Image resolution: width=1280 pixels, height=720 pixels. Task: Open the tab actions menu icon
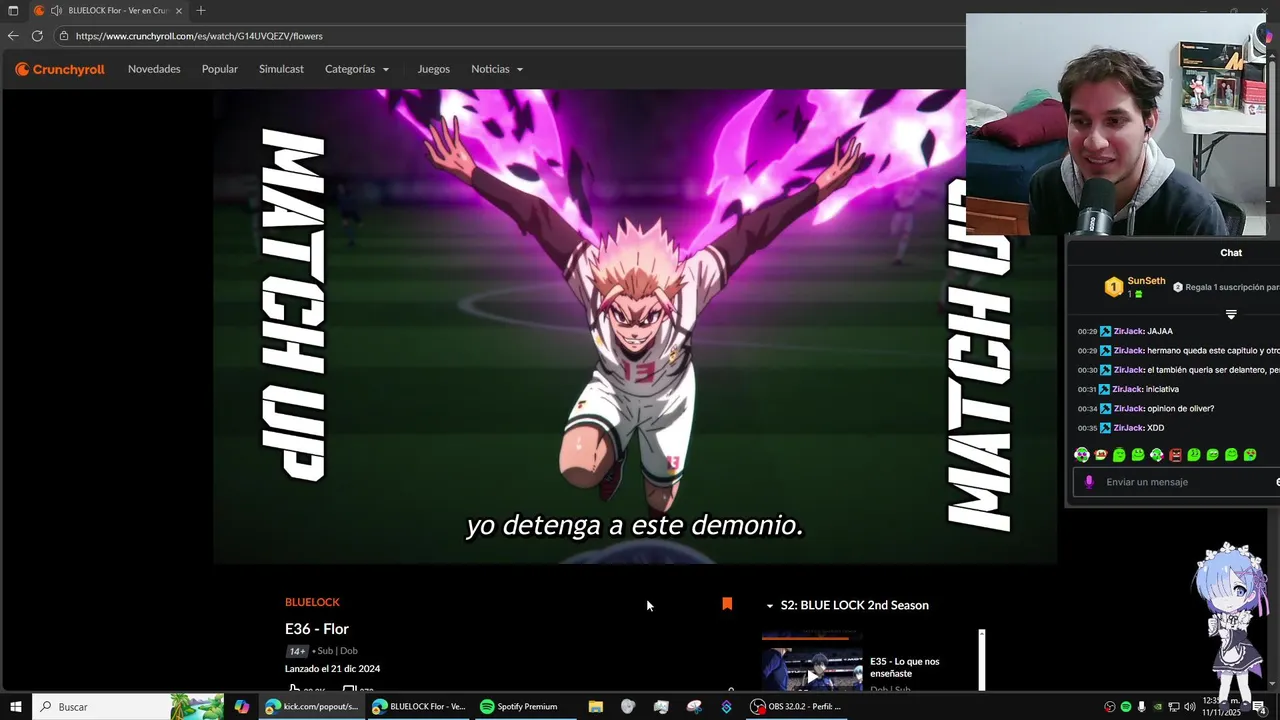[x=13, y=10]
